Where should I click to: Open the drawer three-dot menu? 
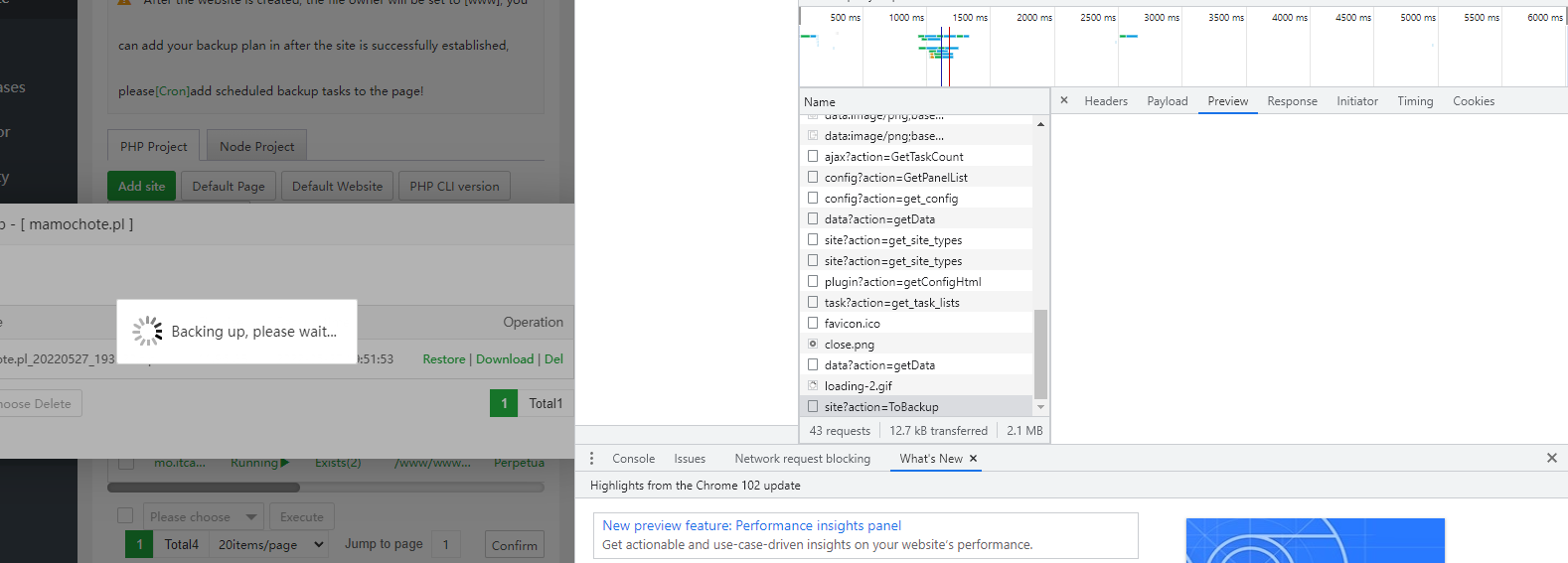[591, 459]
